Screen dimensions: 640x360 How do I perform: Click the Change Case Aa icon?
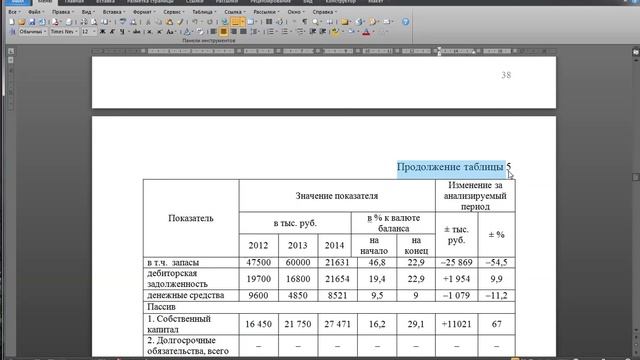(x=171, y=31)
